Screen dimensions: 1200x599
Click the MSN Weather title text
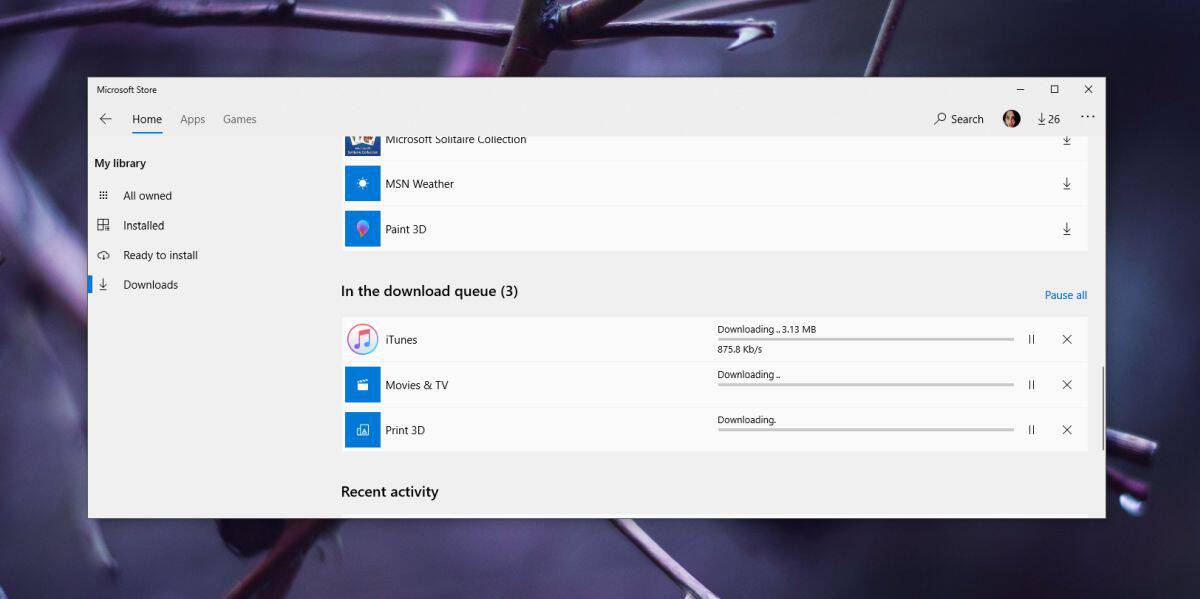(x=420, y=184)
